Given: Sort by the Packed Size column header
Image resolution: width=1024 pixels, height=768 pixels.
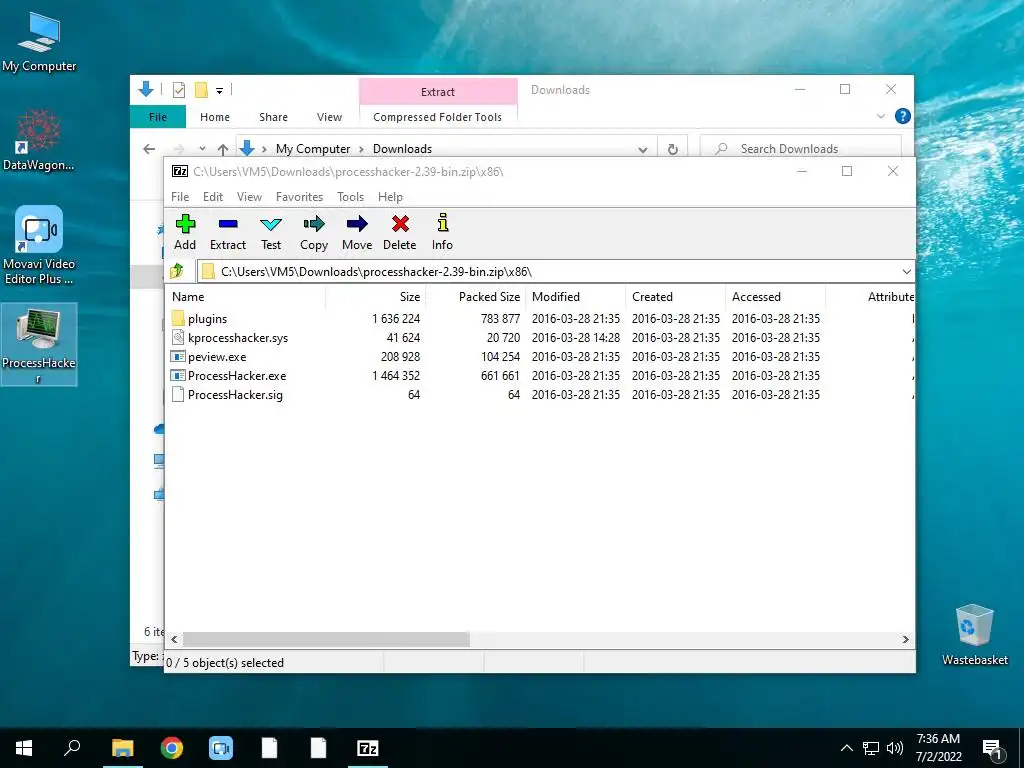Looking at the screenshot, I should [475, 296].
